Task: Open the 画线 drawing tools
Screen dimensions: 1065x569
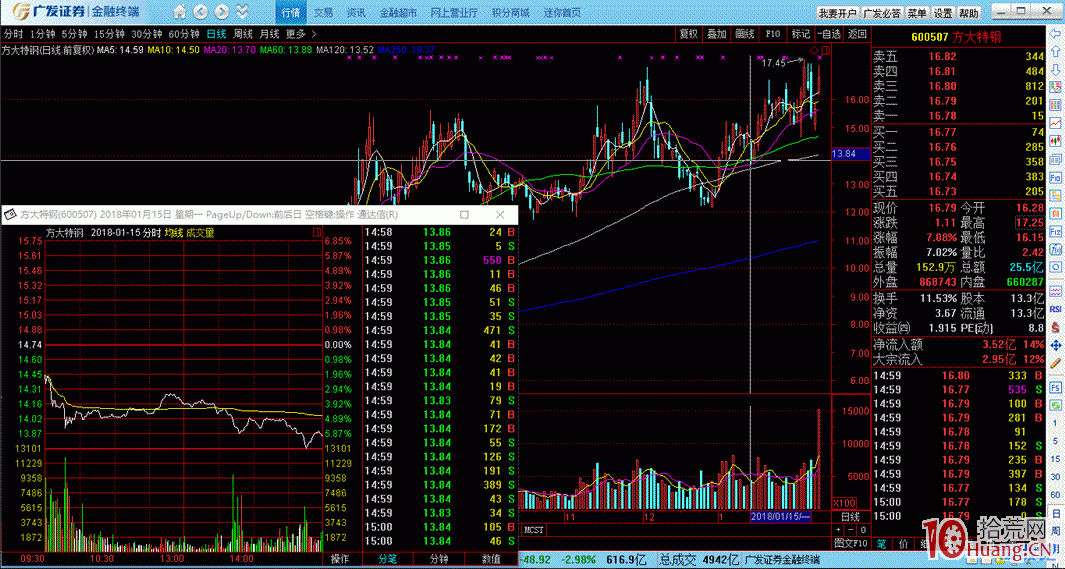Action: click(x=745, y=33)
